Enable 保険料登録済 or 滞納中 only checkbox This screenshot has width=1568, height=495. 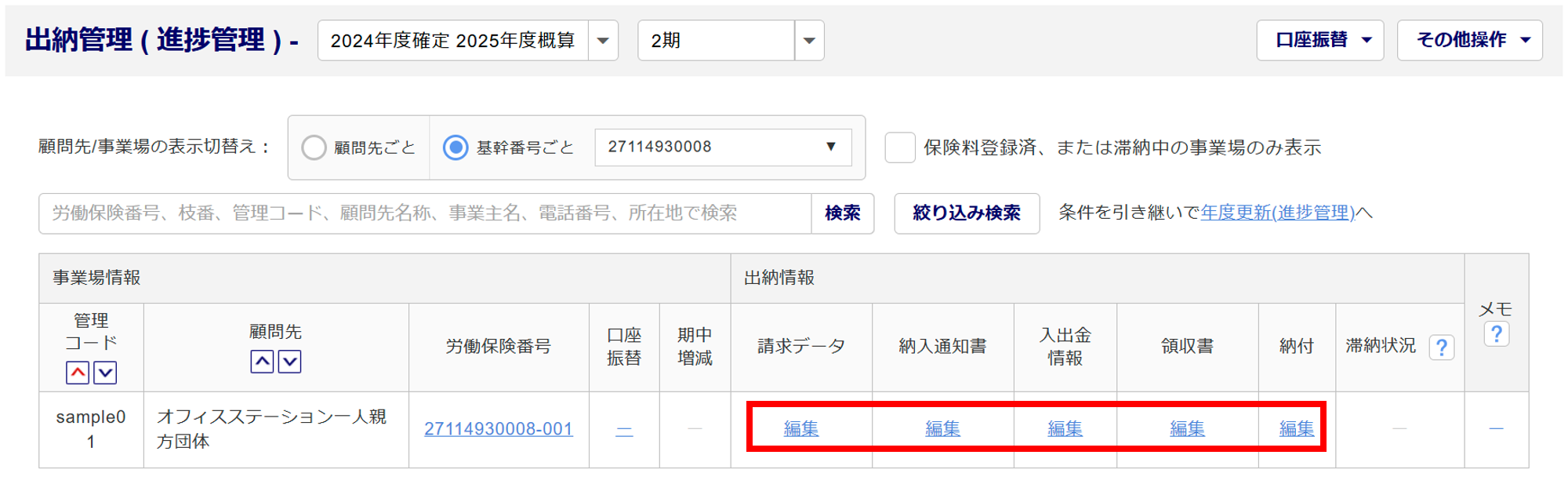(900, 147)
